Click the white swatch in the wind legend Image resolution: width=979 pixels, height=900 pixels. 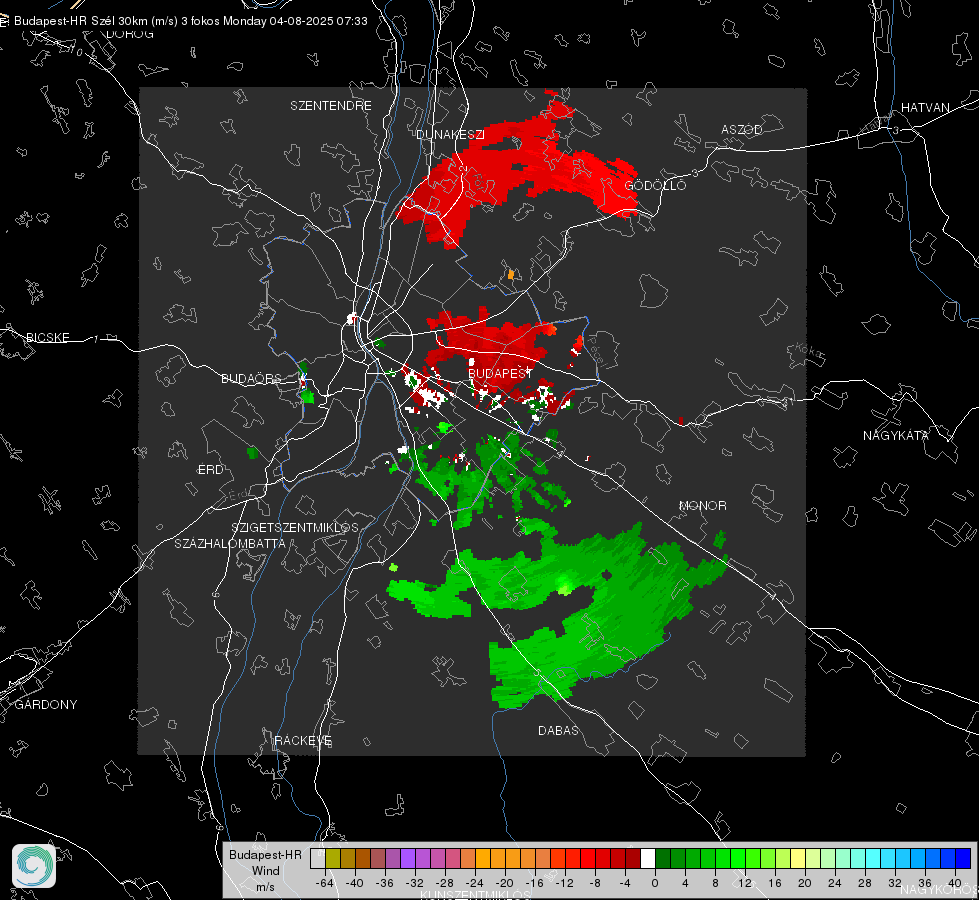648,859
